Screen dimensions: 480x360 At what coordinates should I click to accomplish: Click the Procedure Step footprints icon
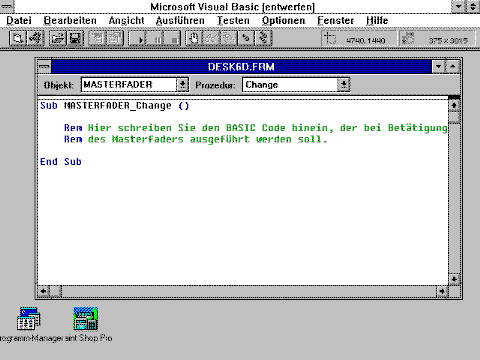coord(264,38)
